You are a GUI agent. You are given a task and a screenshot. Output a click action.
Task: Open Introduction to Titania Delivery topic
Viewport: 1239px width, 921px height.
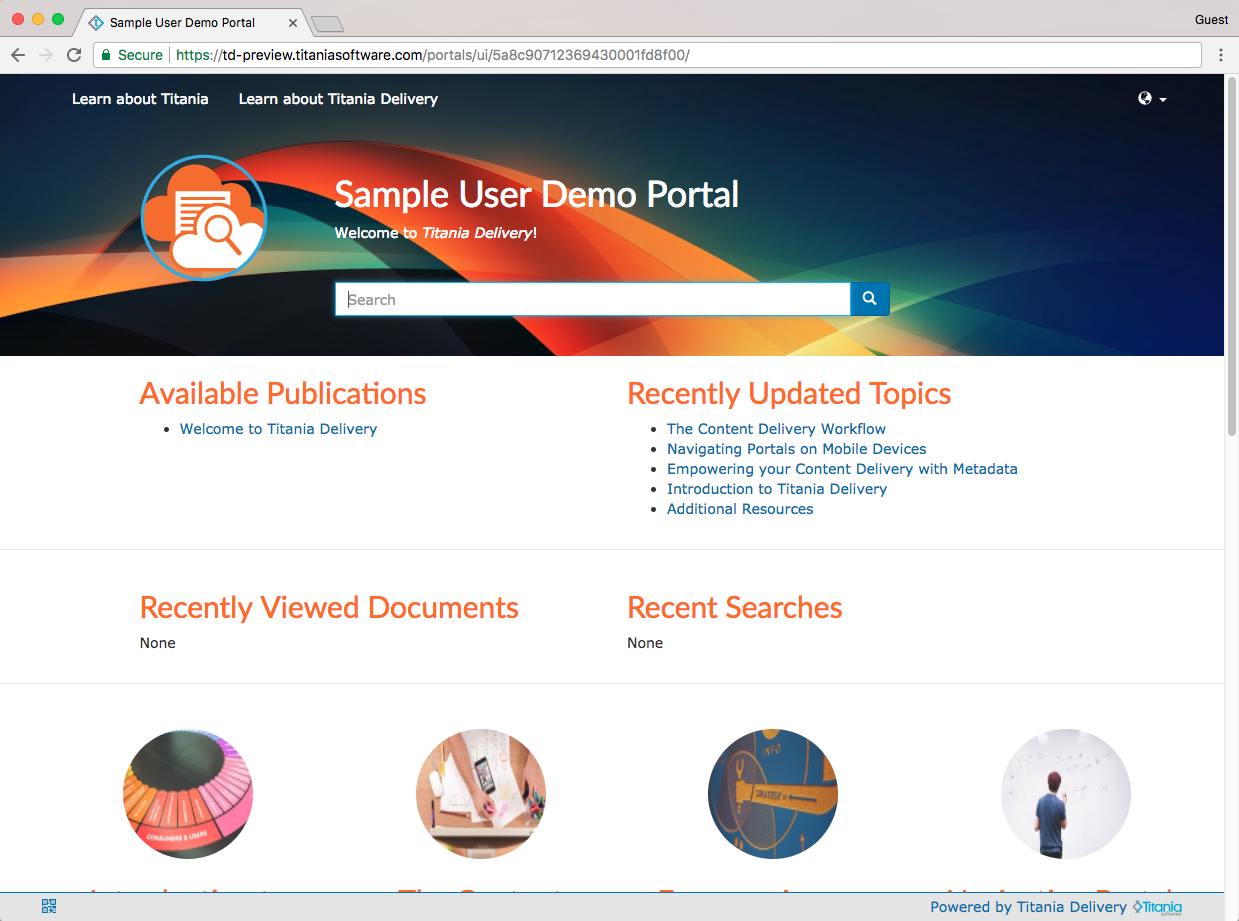point(777,489)
